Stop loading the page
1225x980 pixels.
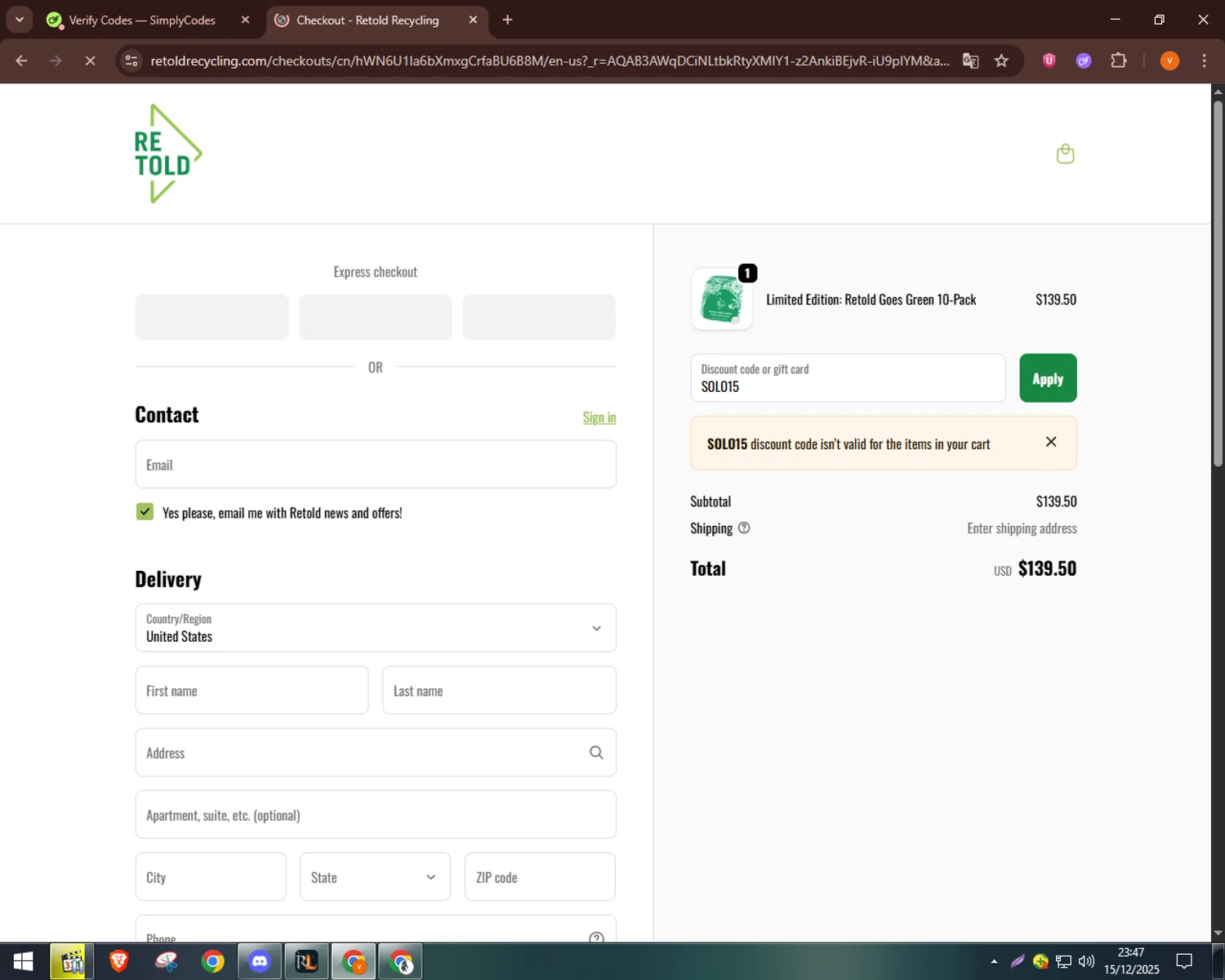point(90,60)
